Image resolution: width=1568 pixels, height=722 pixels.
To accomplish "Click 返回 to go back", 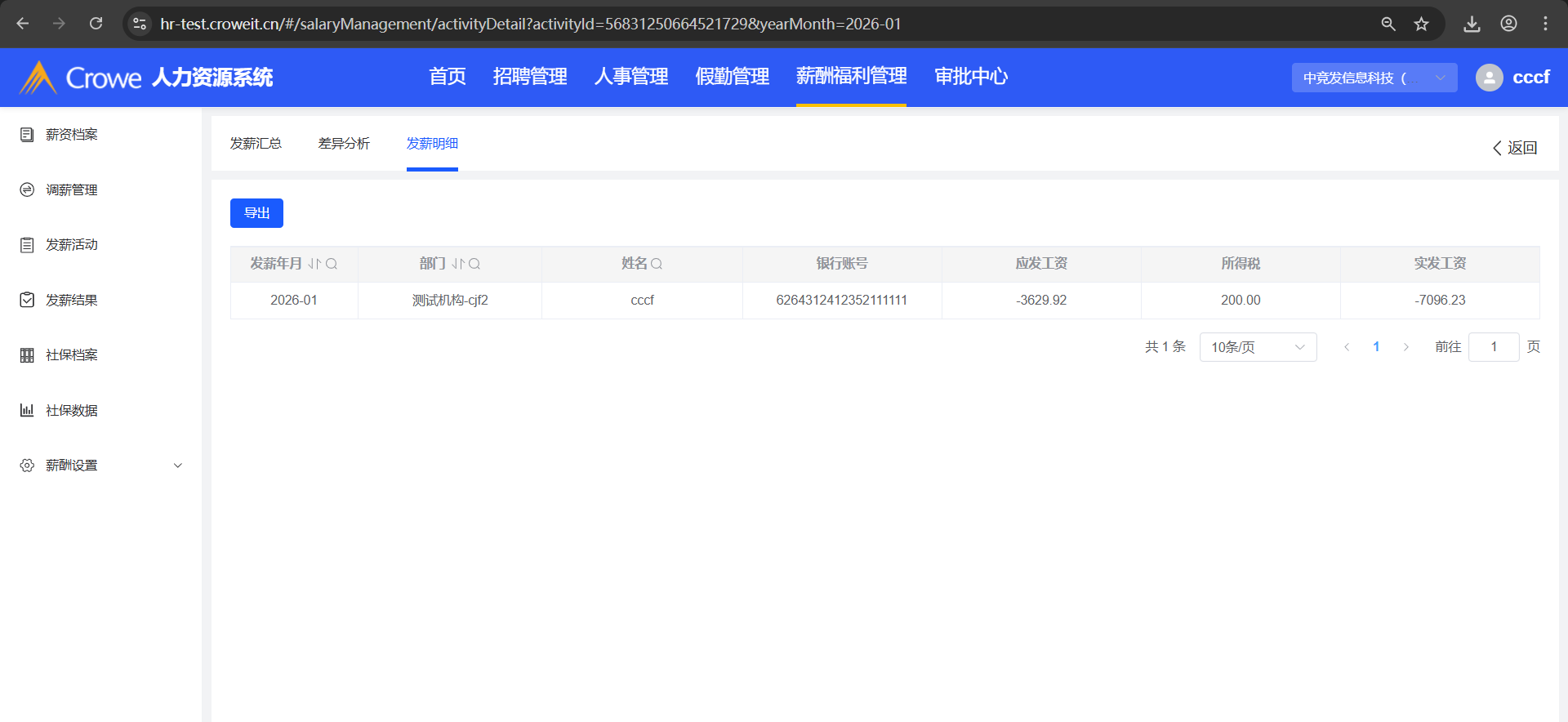I will pyautogui.click(x=1515, y=148).
